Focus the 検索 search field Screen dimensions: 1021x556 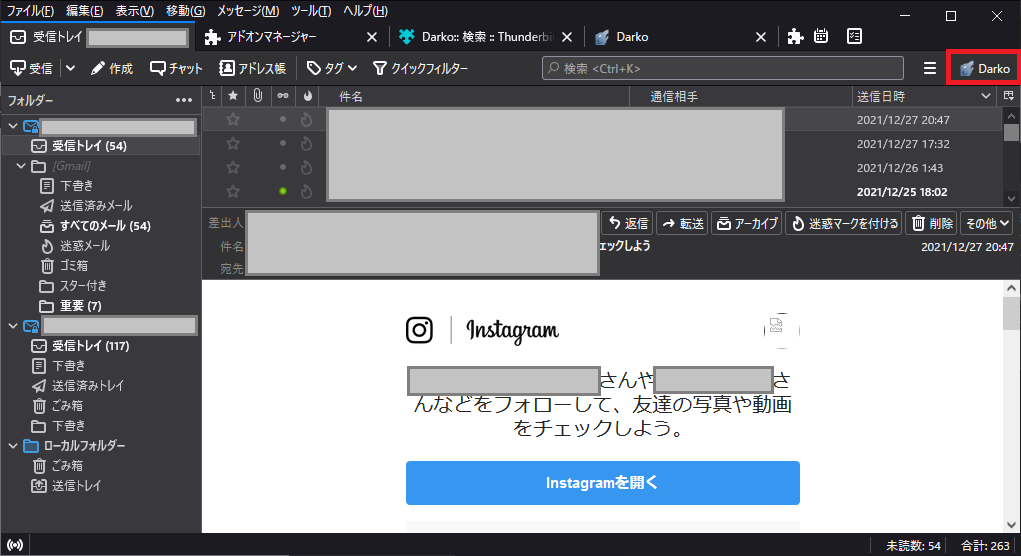[x=723, y=68]
